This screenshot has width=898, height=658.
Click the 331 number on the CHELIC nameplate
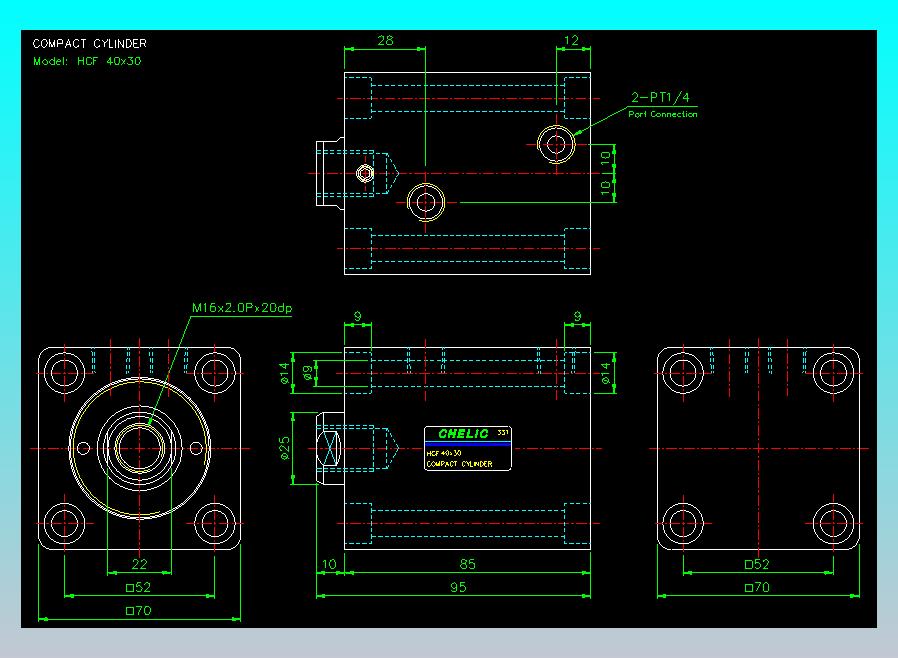click(503, 432)
